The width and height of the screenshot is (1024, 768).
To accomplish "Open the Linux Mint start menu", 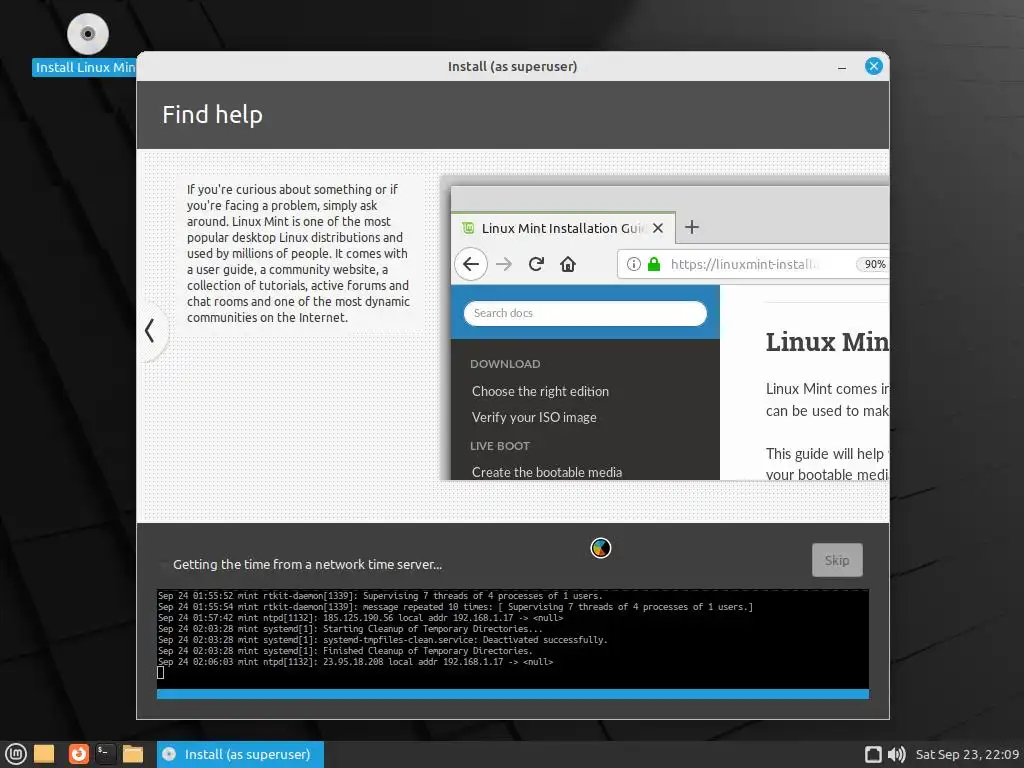I will point(16,754).
